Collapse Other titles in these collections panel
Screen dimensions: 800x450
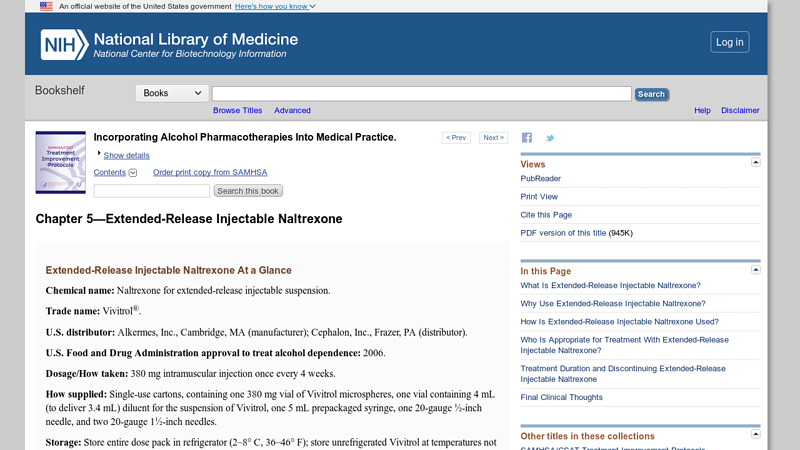pos(756,434)
